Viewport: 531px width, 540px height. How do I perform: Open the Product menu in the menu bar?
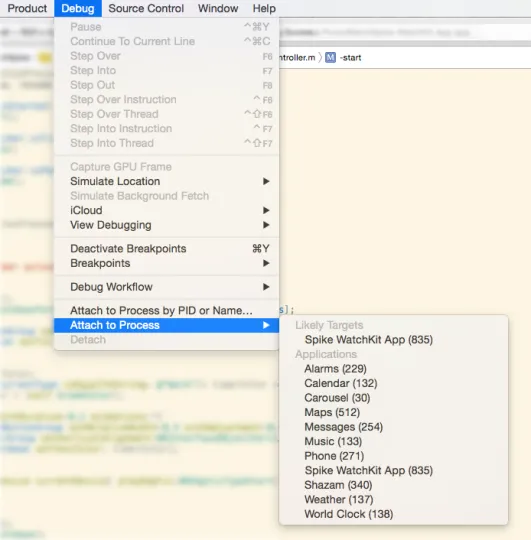[x=27, y=8]
